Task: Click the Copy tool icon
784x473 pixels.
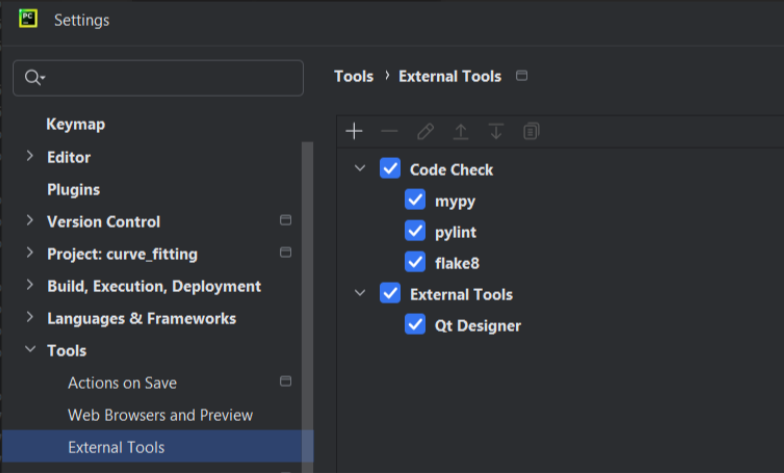Action: pyautogui.click(x=531, y=131)
